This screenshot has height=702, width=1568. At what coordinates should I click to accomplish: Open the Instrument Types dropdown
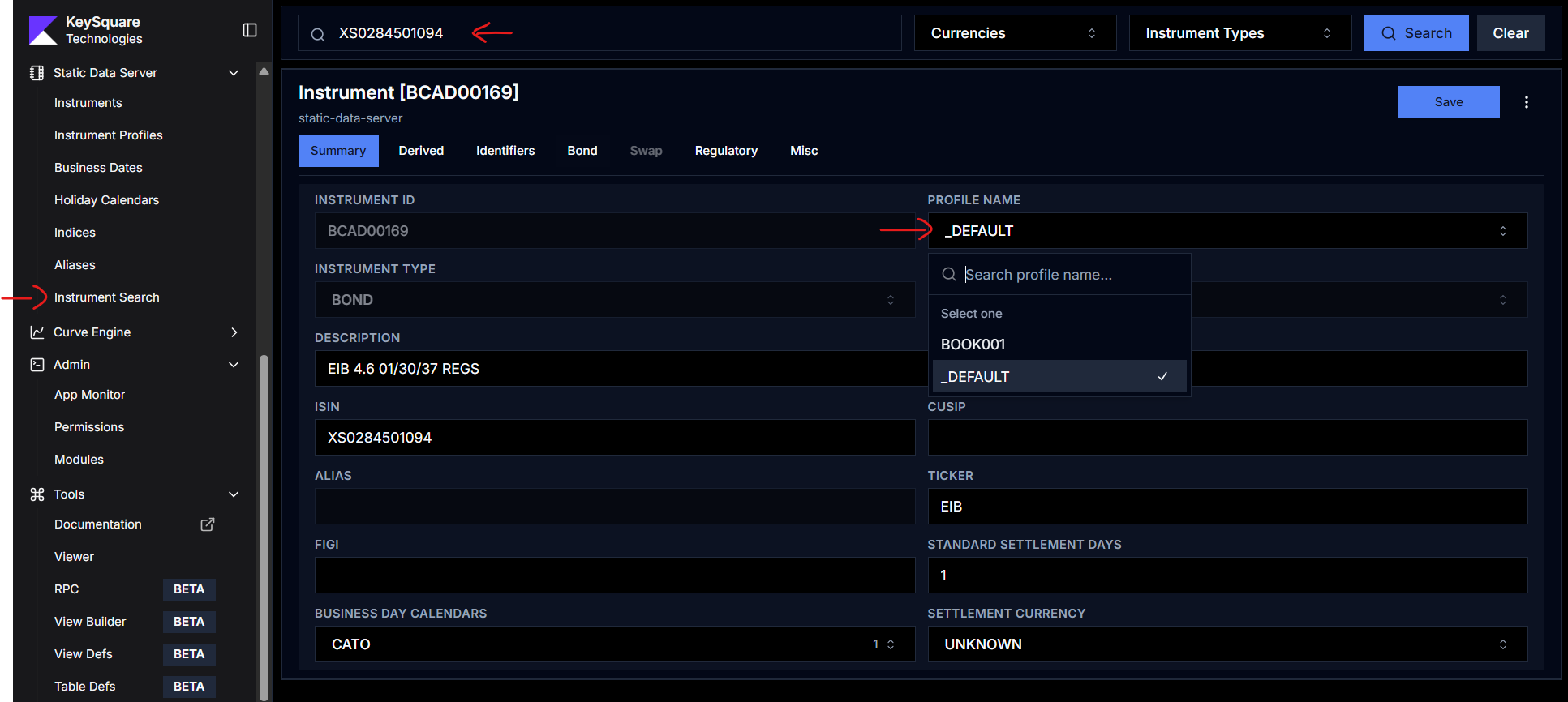[1239, 33]
